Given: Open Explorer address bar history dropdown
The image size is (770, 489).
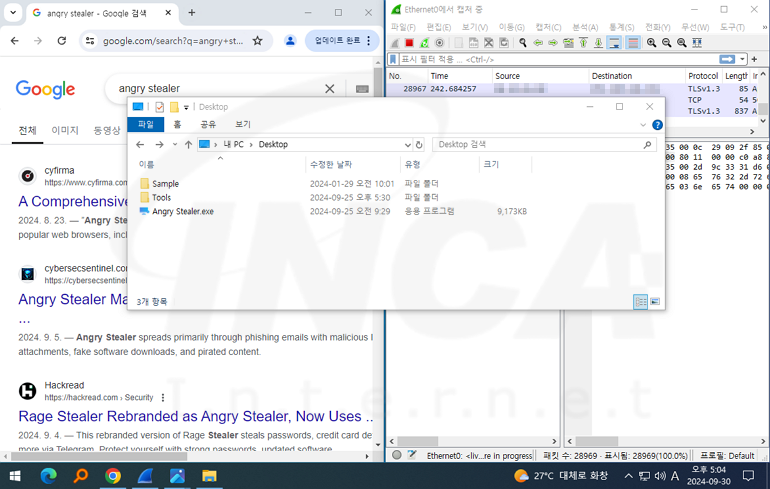Looking at the screenshot, I should [x=408, y=145].
